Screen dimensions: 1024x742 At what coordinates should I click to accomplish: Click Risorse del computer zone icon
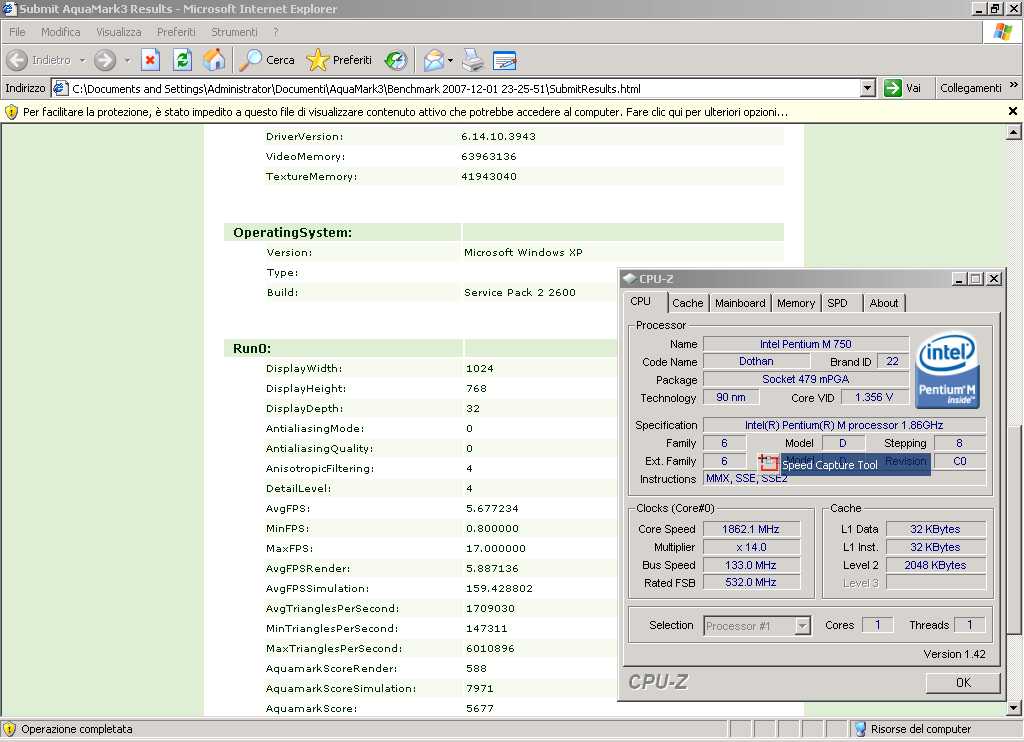860,729
